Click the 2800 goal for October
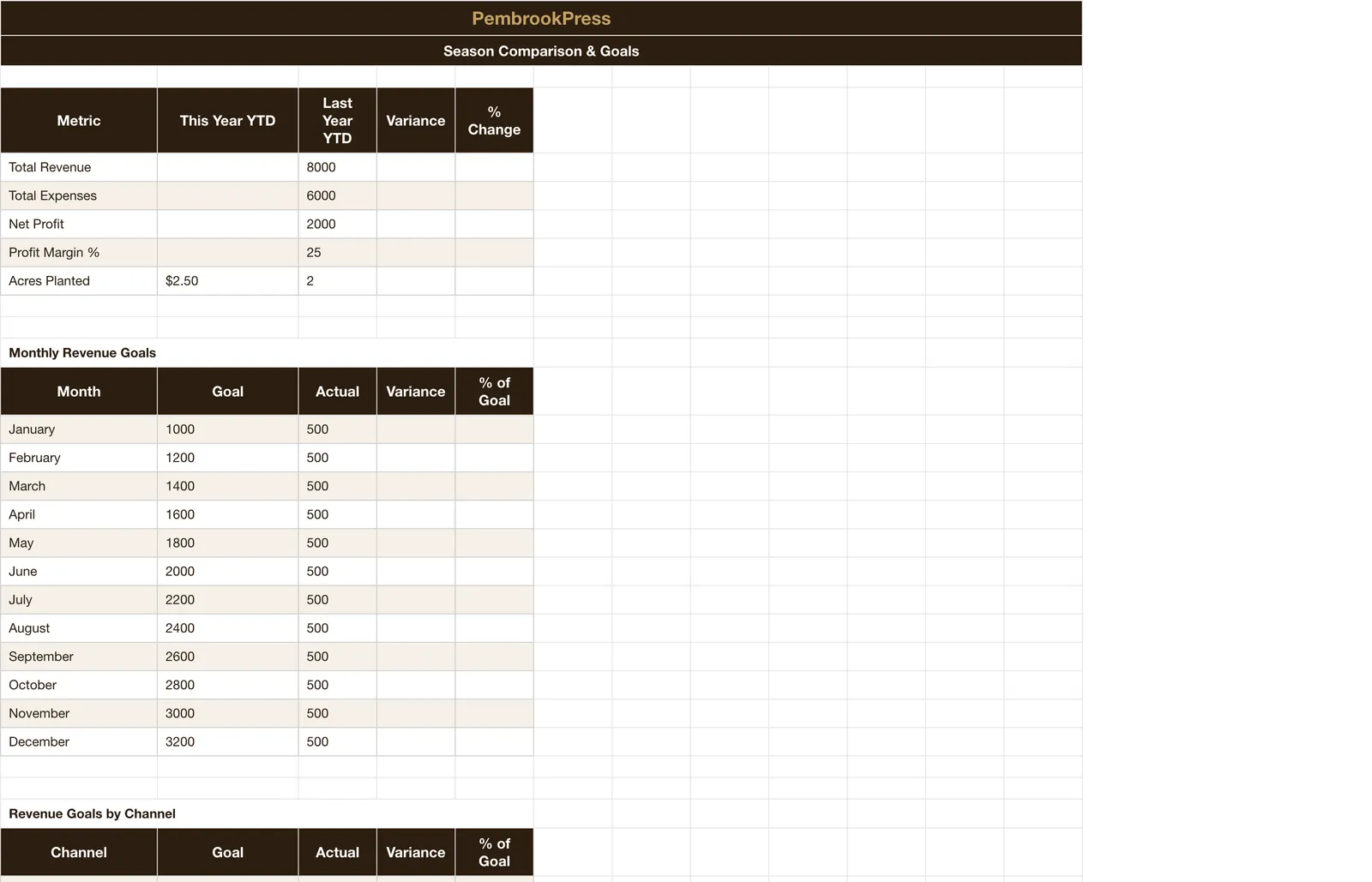 pyautogui.click(x=228, y=684)
